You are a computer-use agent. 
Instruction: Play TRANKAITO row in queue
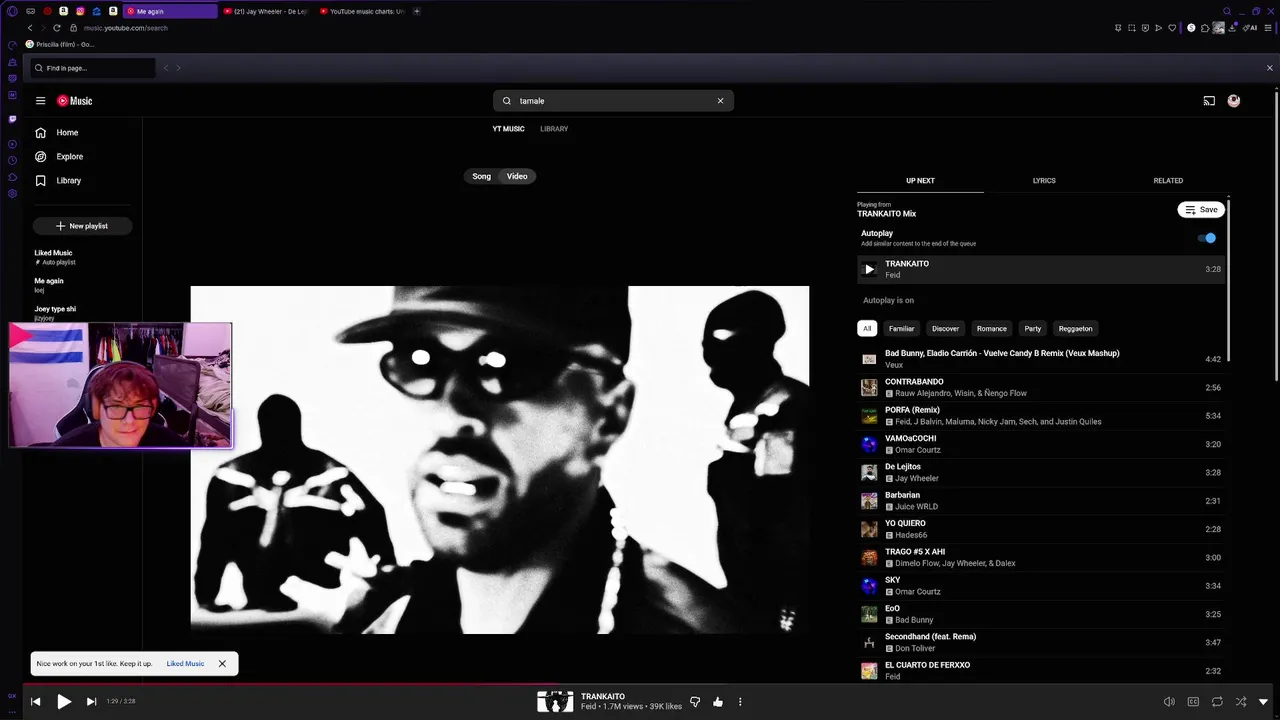coord(1041,269)
